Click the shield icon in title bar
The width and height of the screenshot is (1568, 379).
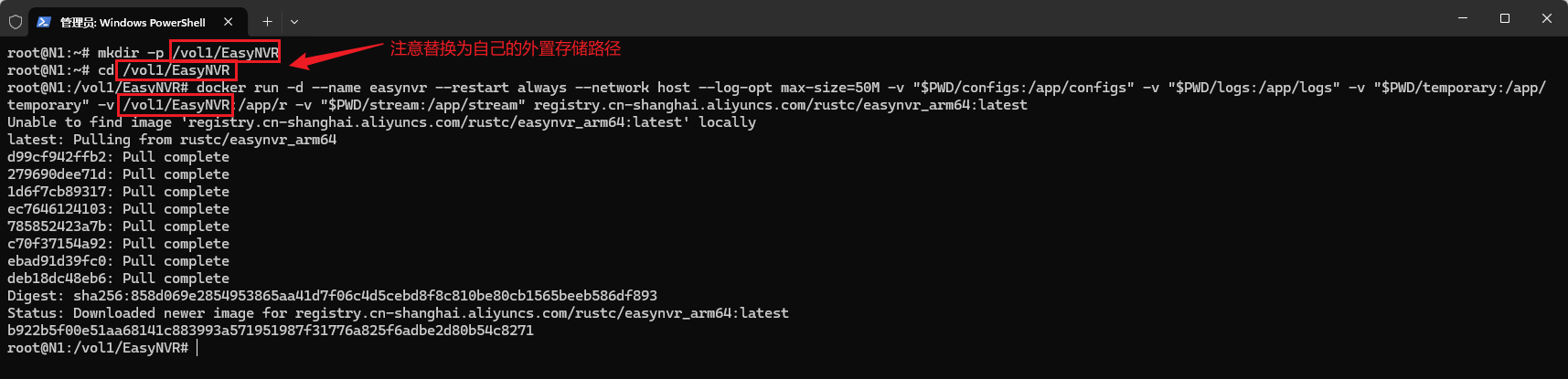pyautogui.click(x=16, y=21)
